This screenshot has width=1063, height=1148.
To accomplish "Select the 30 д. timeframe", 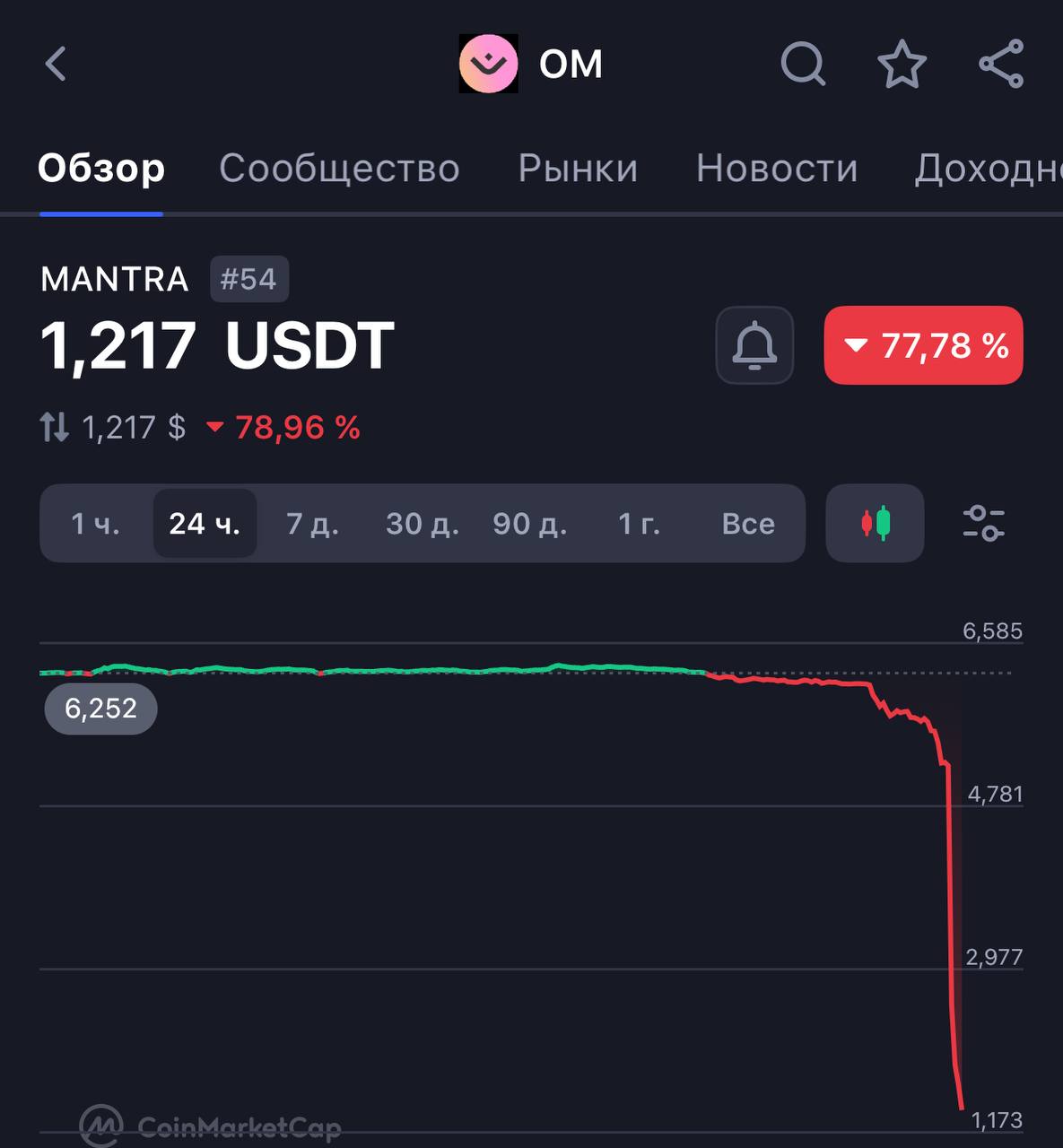I will pos(423,524).
